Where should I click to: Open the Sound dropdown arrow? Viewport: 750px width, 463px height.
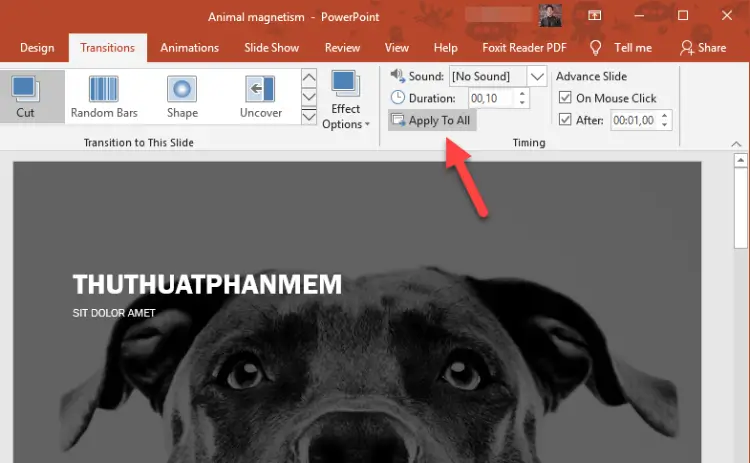537,76
